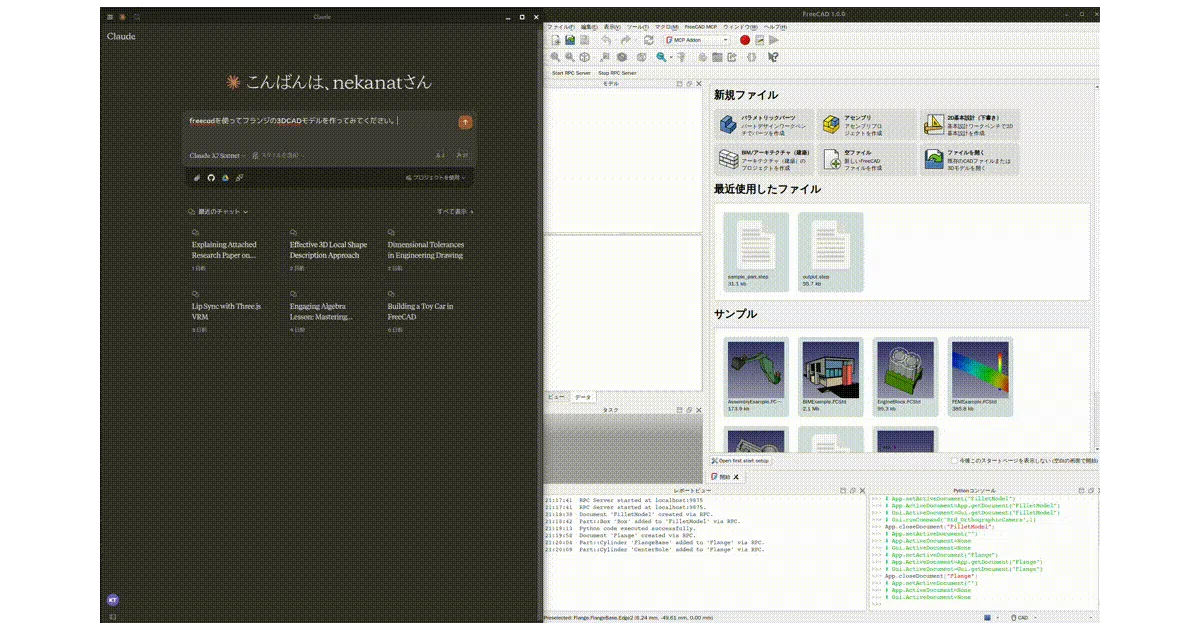Click the refresh/recompute icon in FreeCAD
This screenshot has width=1200, height=630.
pos(649,40)
